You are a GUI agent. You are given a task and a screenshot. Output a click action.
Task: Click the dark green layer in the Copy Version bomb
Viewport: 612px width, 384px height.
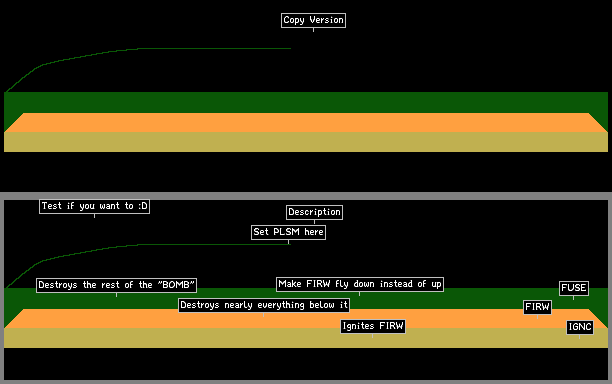306,102
